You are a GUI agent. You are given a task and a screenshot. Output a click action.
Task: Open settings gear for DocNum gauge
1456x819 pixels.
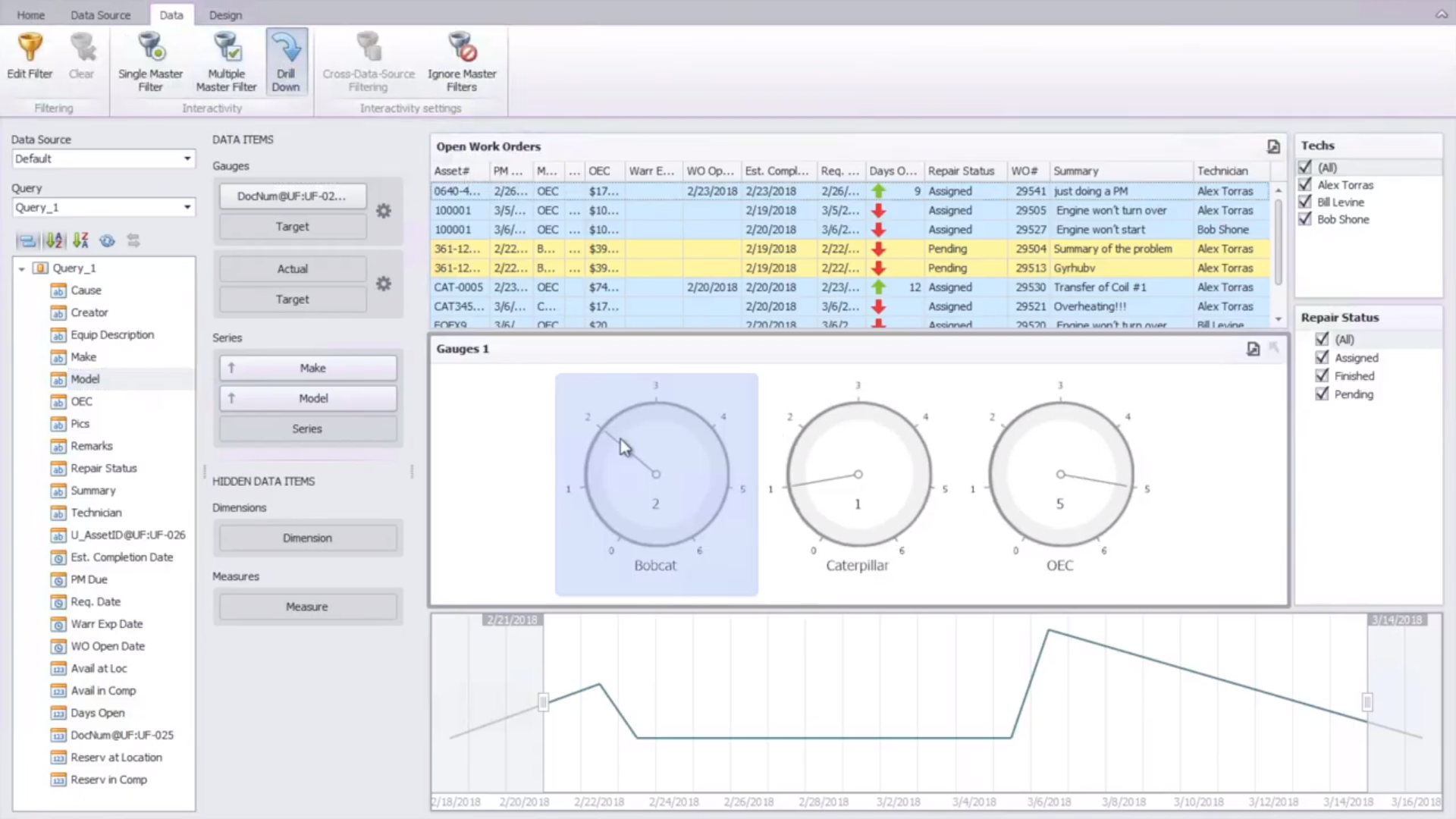click(x=384, y=211)
